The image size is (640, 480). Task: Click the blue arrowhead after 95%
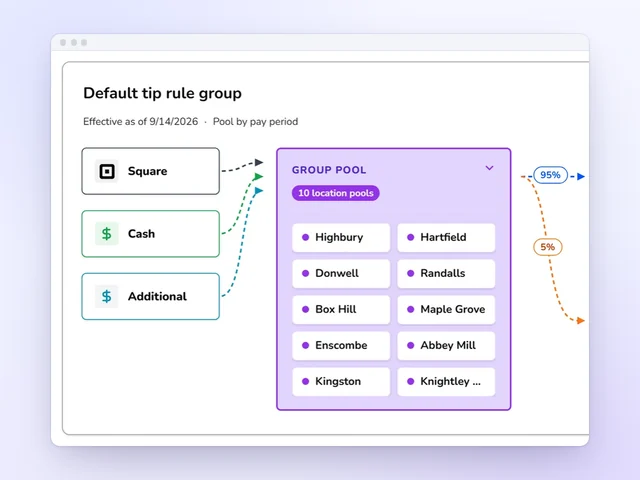point(581,176)
